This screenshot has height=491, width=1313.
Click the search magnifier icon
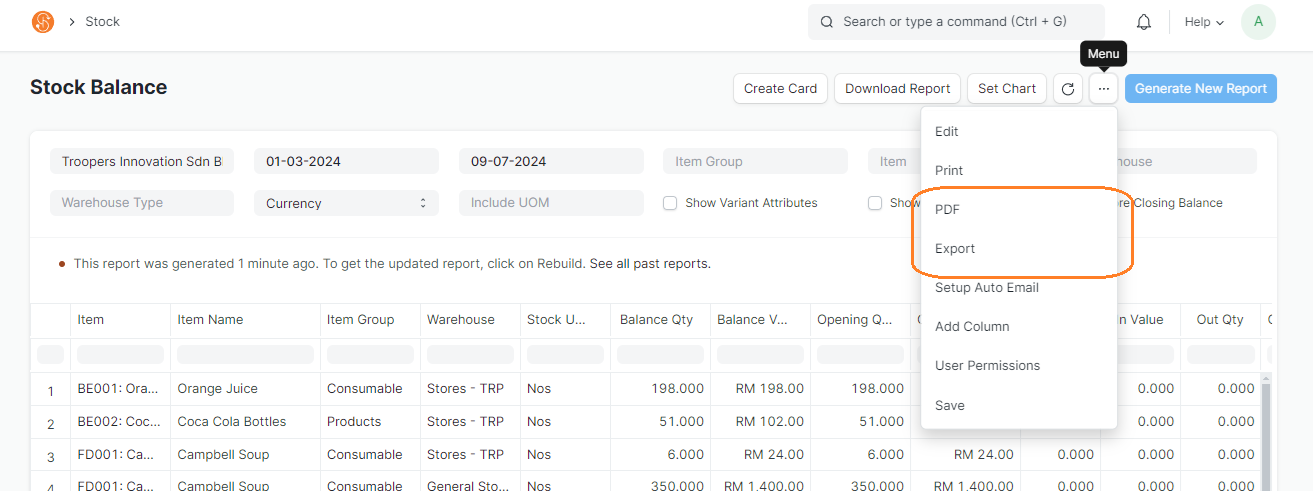pos(827,22)
